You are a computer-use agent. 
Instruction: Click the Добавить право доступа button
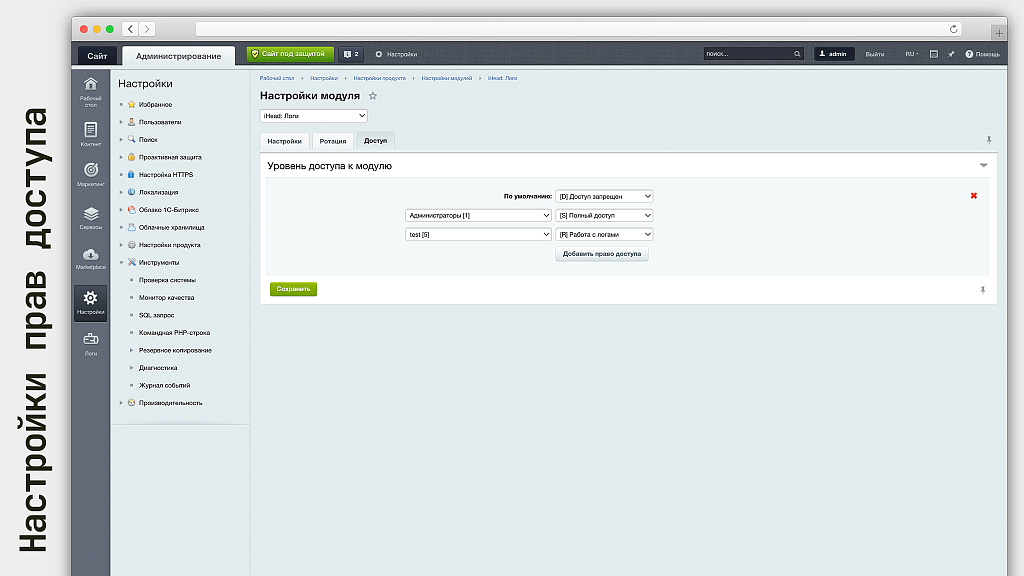tap(602, 254)
